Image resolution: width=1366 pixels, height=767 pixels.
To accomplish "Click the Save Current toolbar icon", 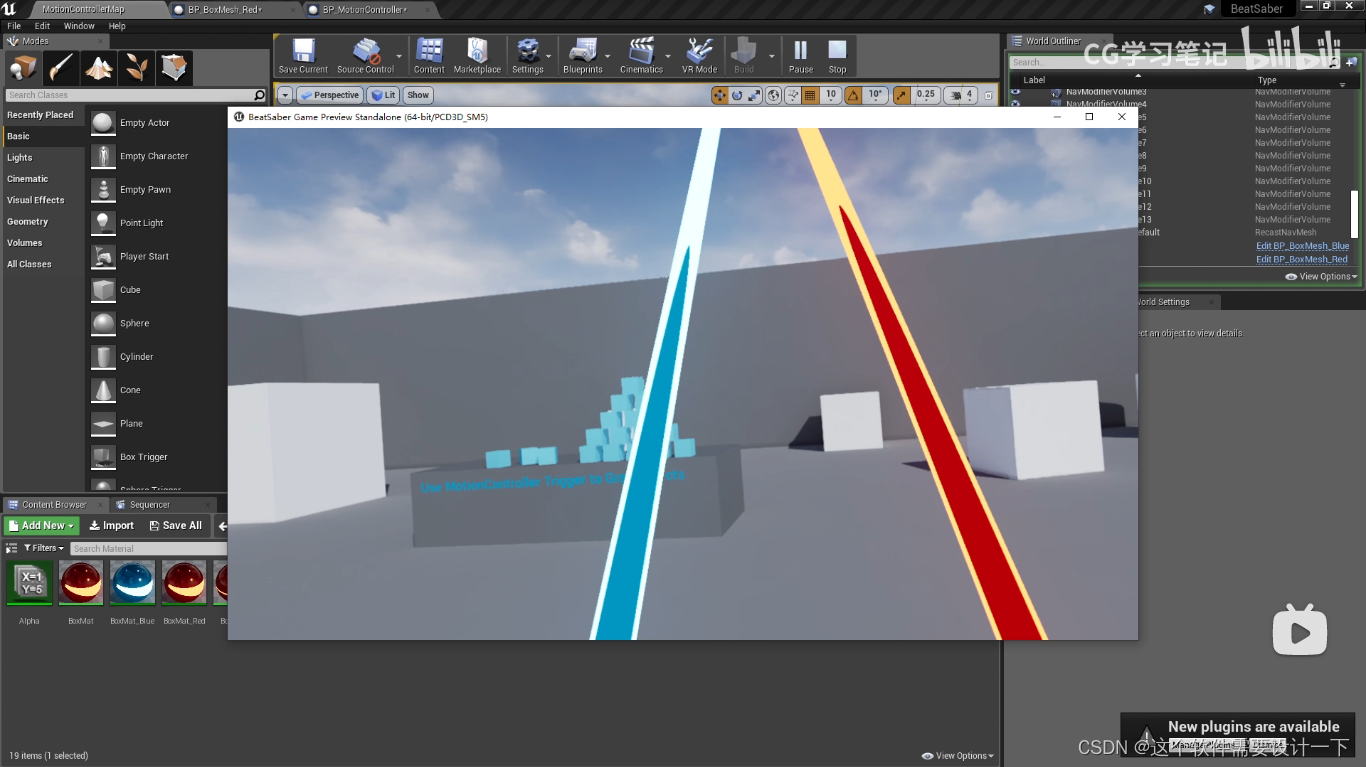I will pyautogui.click(x=303, y=56).
